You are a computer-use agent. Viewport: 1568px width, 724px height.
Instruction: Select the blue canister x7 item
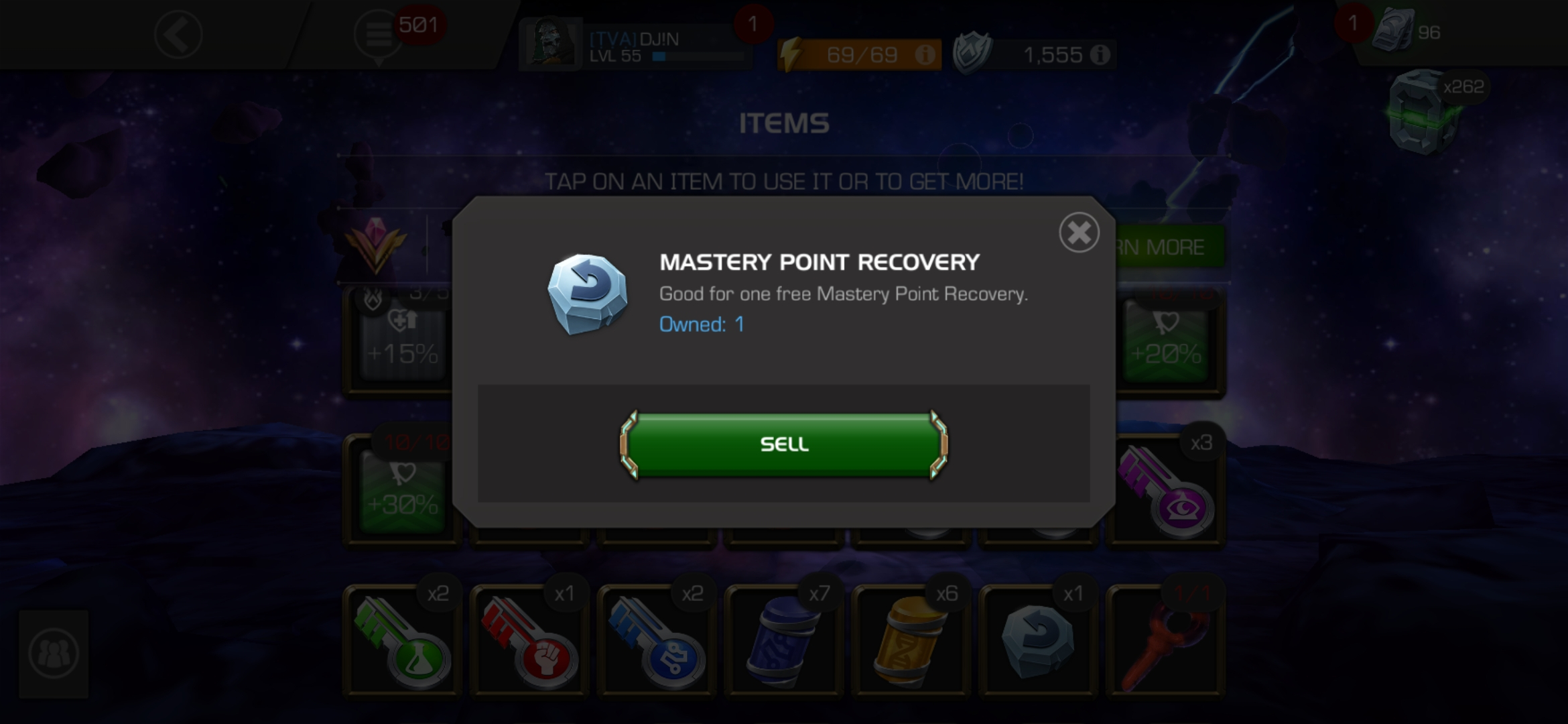[784, 642]
